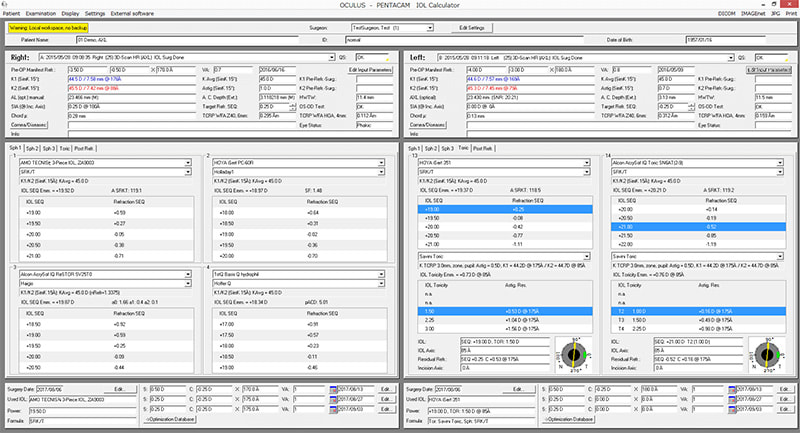
Task: Switch to Toric tab in Right panel
Action: point(64,148)
